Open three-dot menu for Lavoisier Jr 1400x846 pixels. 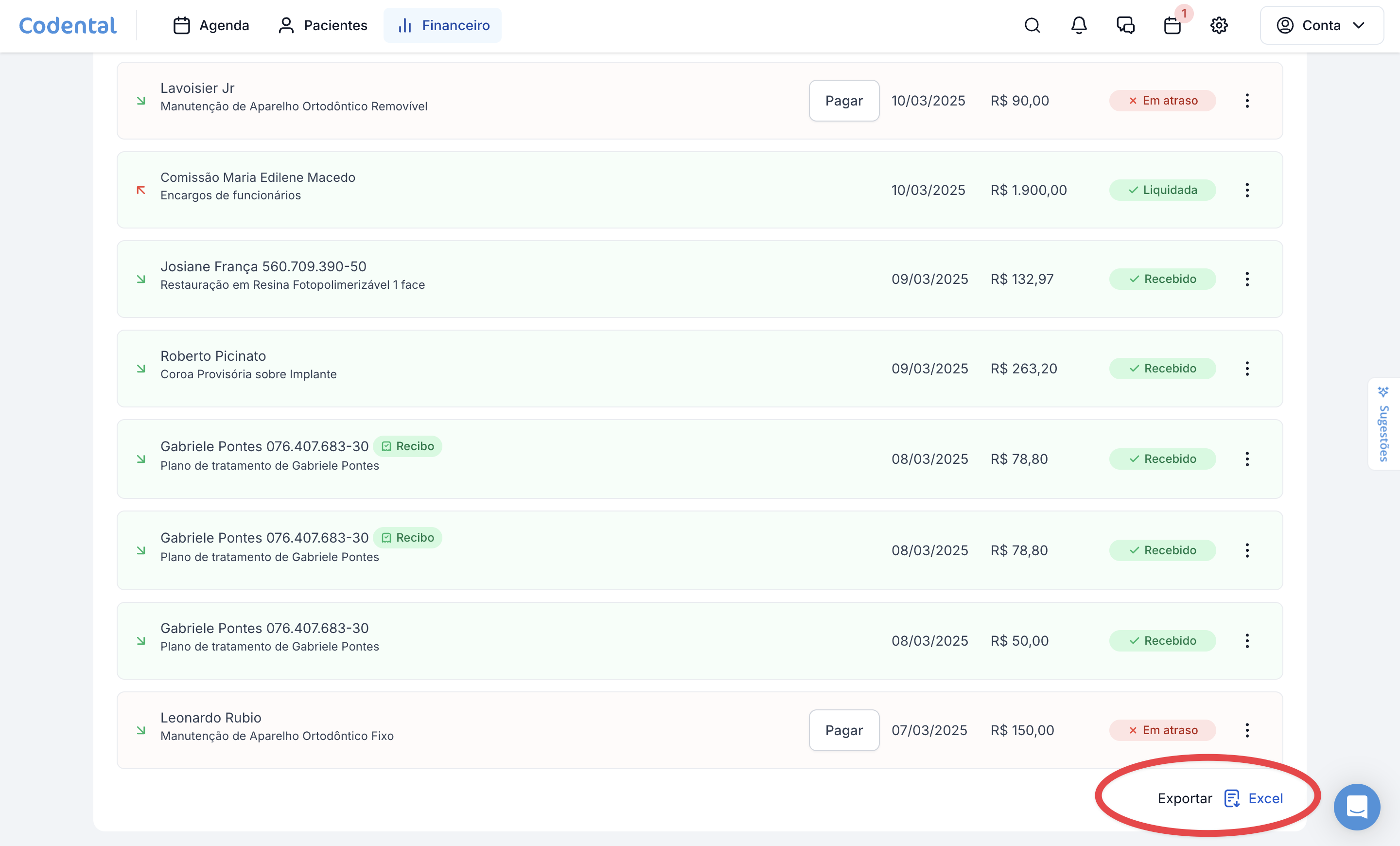coord(1246,101)
